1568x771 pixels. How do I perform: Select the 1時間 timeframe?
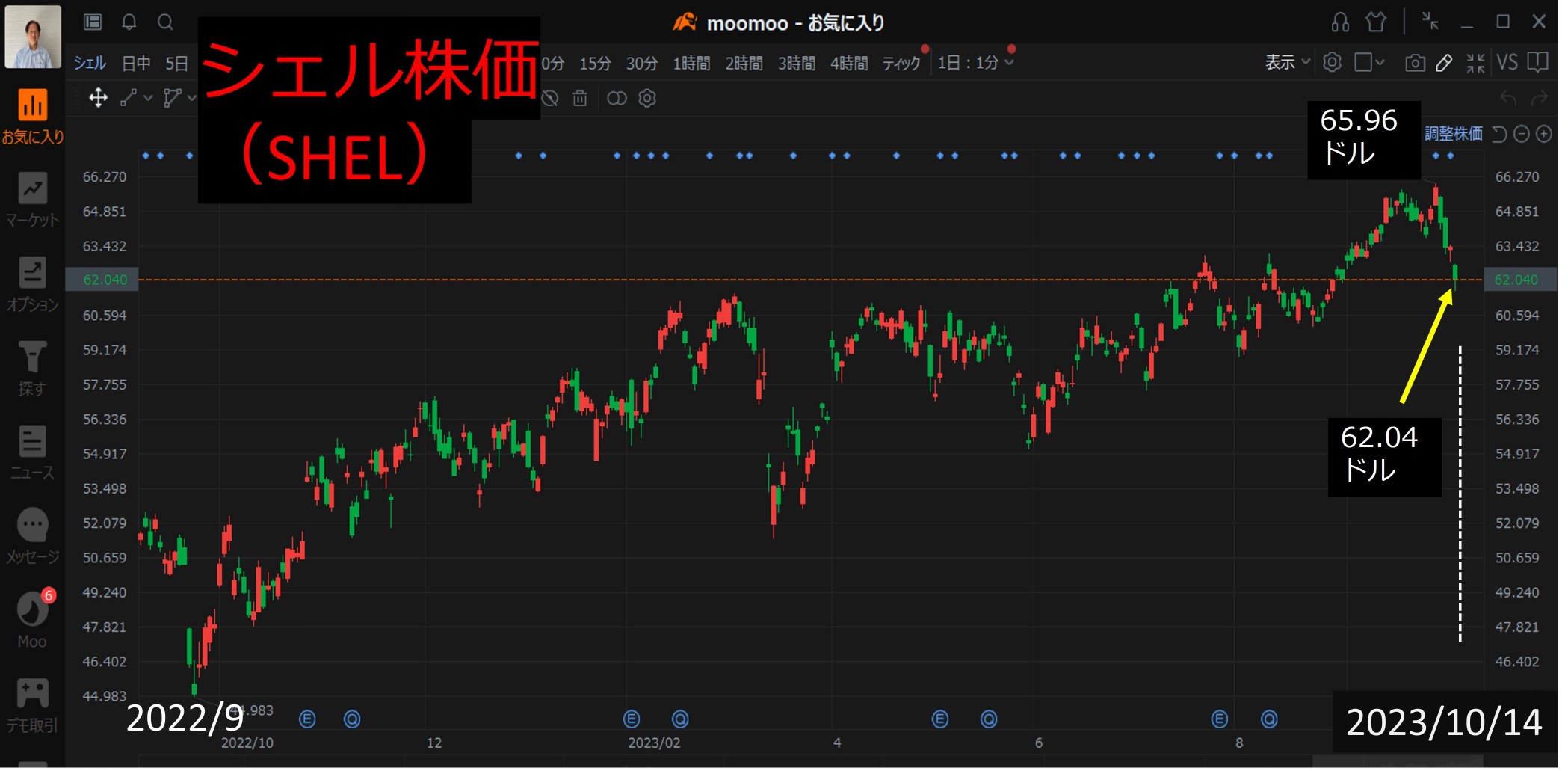click(x=691, y=64)
